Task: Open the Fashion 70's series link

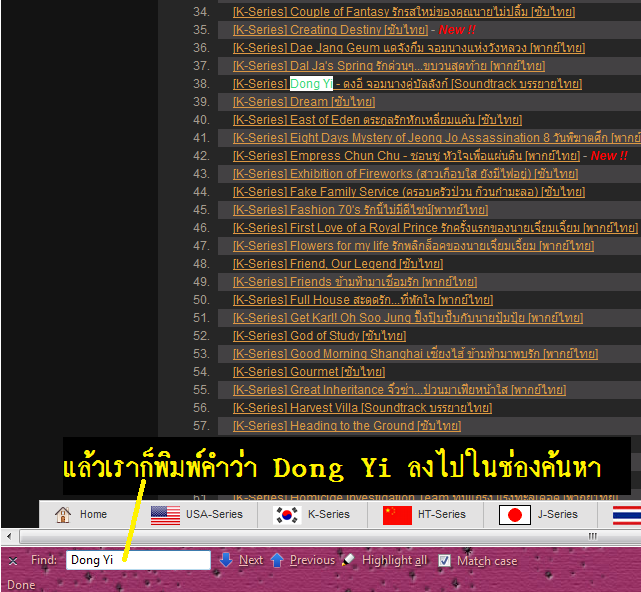Action: pyautogui.click(x=361, y=210)
